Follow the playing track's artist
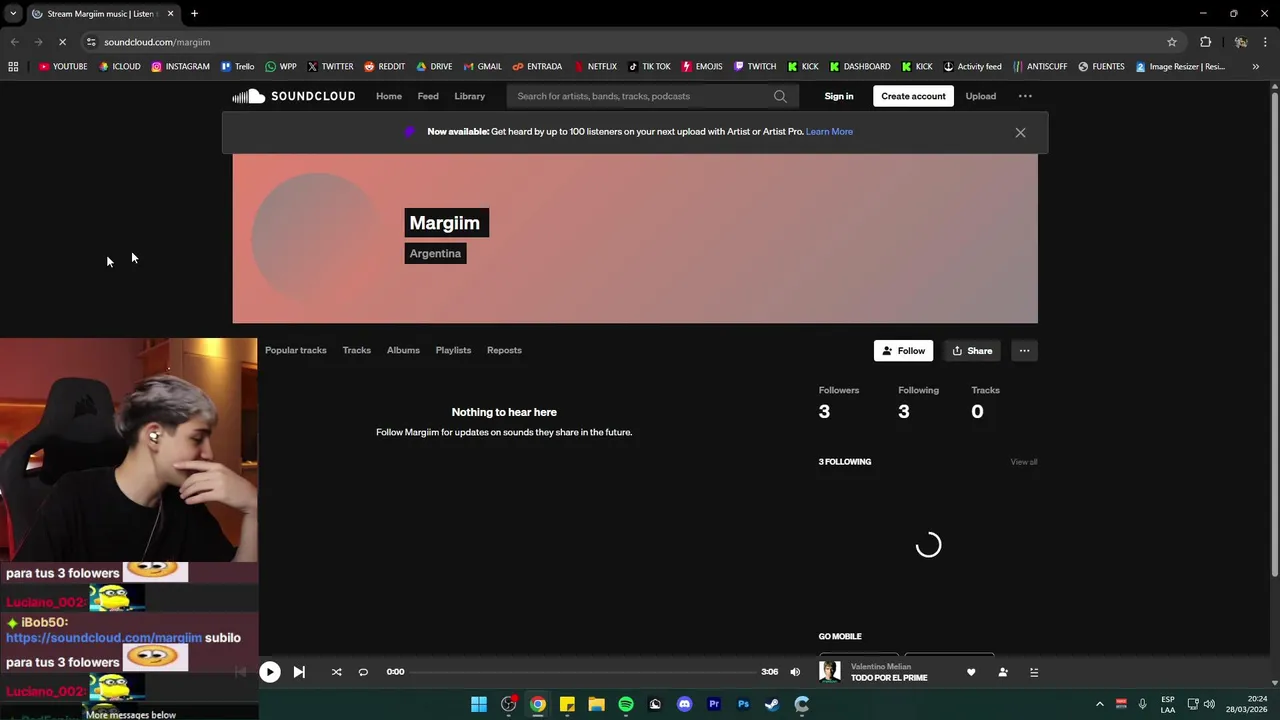The width and height of the screenshot is (1280, 720). (1003, 672)
